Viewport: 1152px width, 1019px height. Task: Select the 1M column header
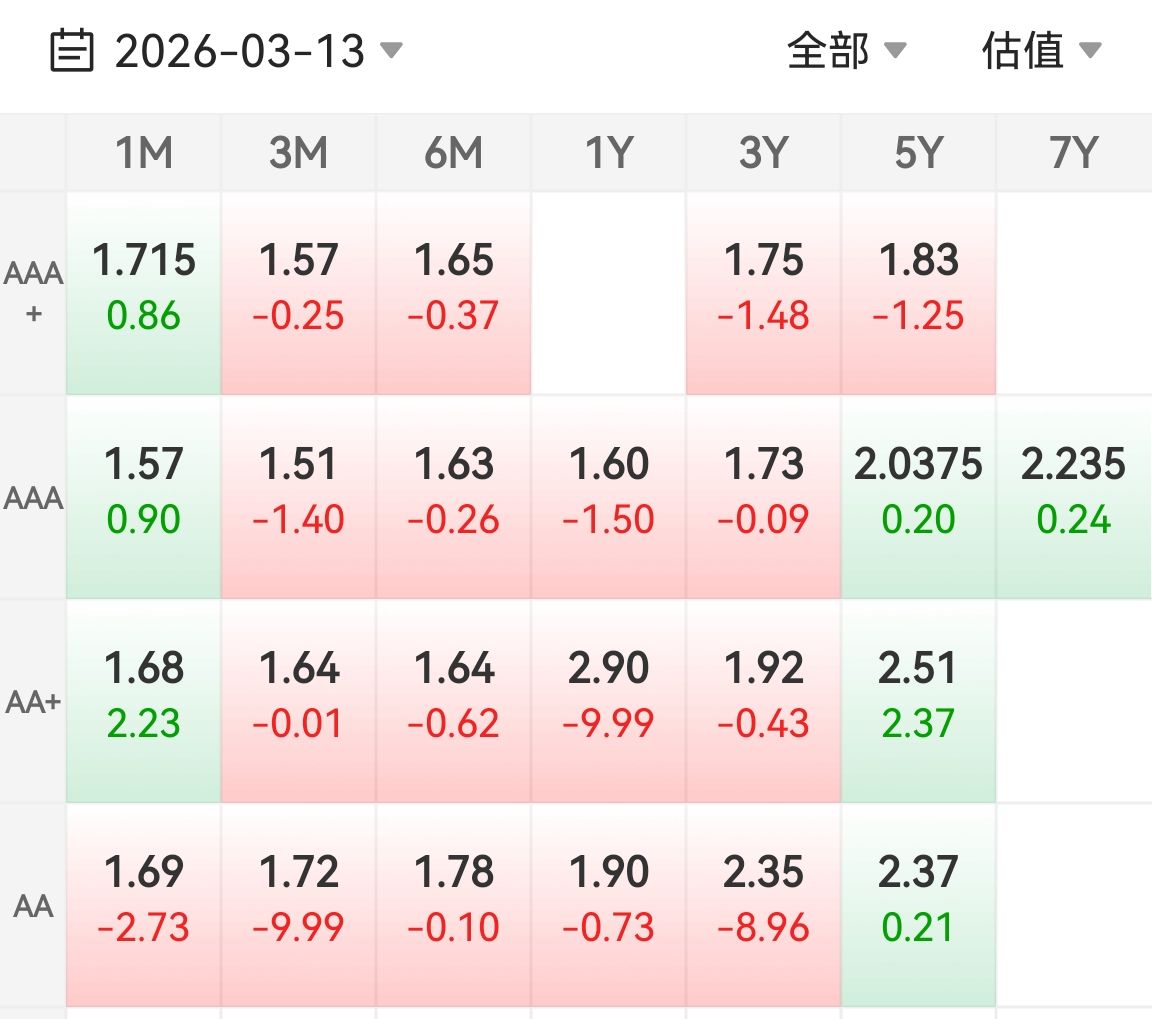141,152
